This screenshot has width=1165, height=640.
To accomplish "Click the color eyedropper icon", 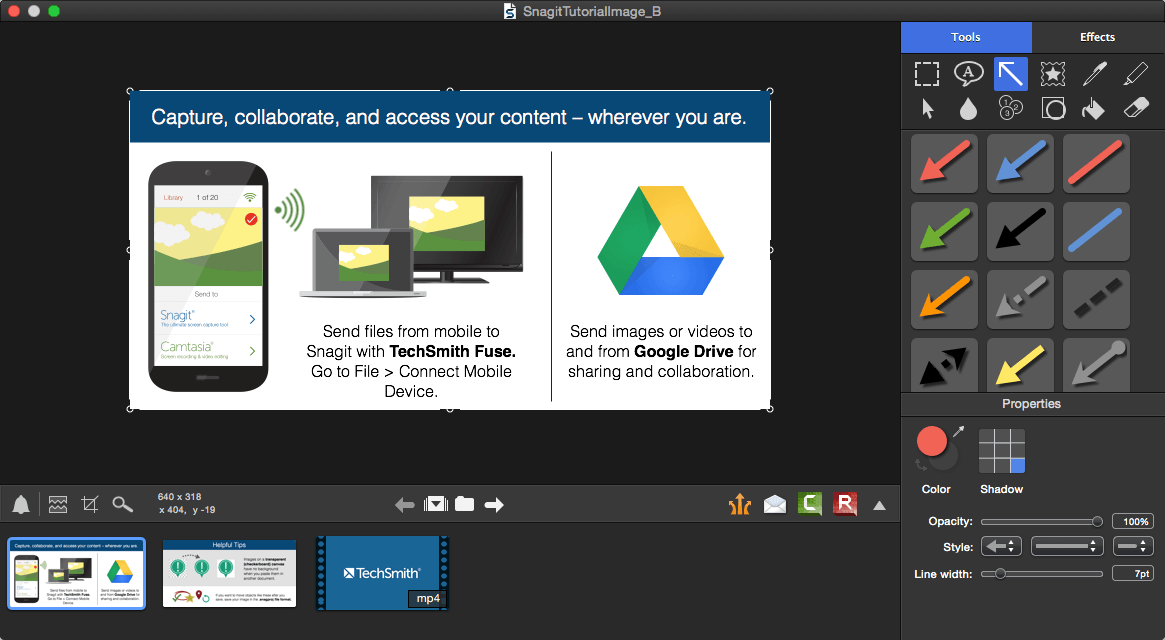I will (958, 431).
